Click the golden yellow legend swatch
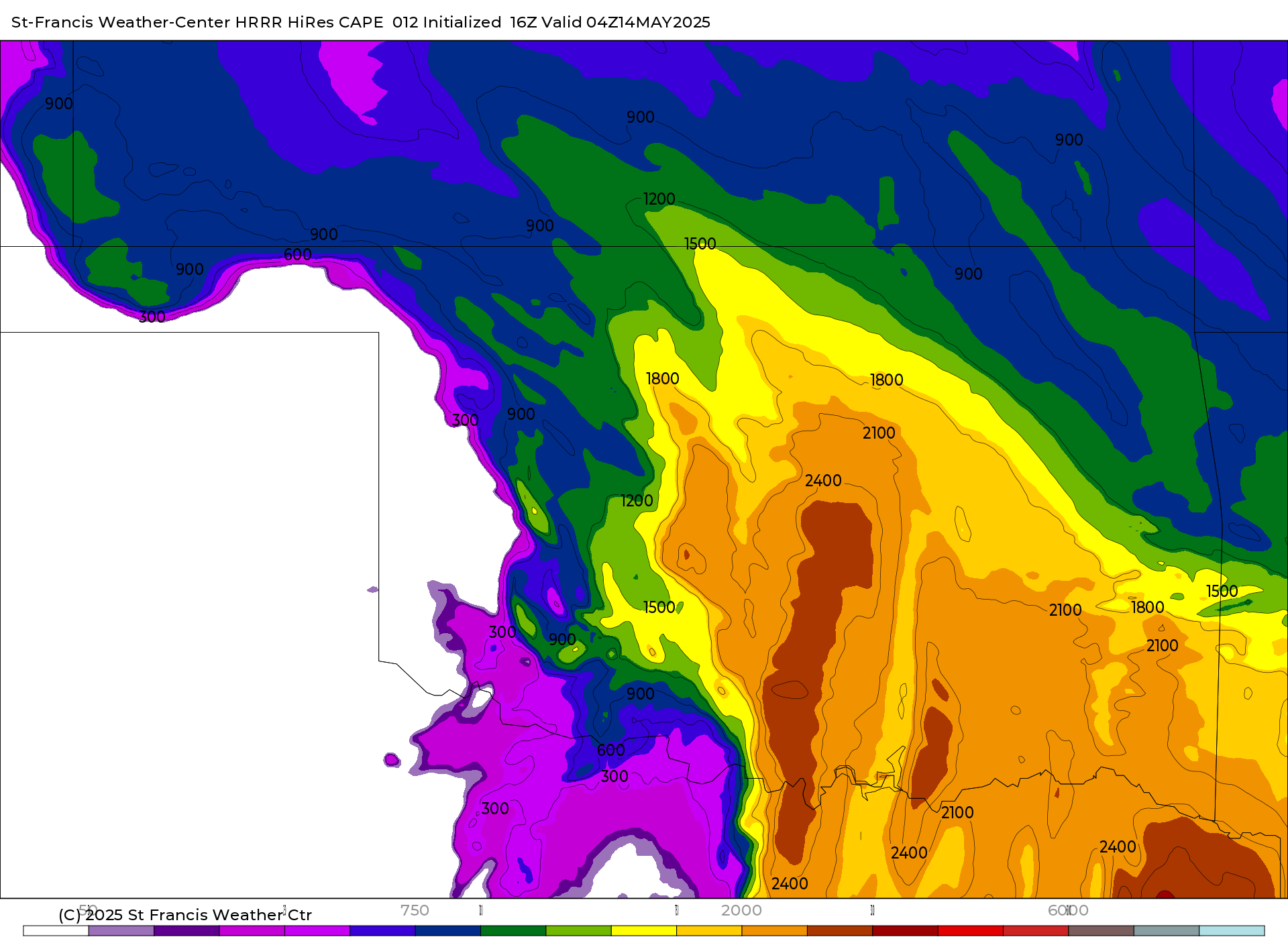1288x939 pixels. tap(709, 931)
